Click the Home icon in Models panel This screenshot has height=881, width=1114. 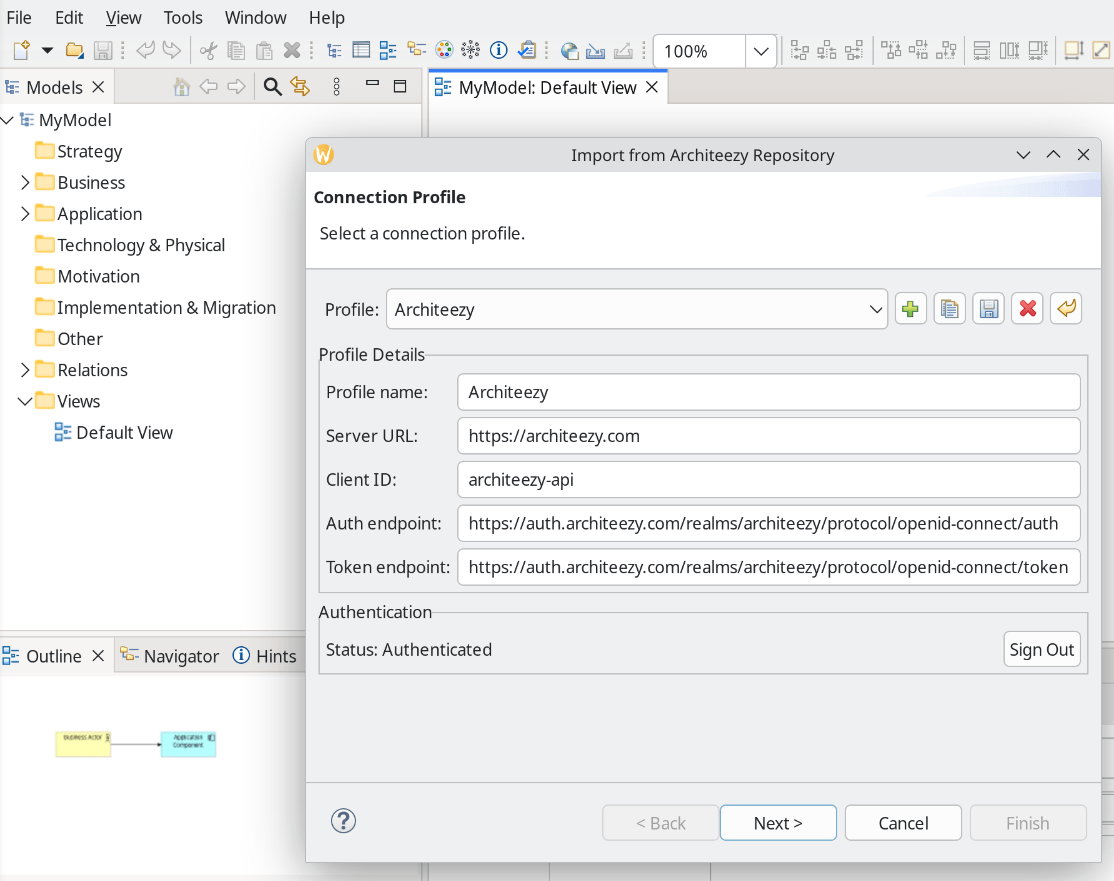click(x=182, y=87)
